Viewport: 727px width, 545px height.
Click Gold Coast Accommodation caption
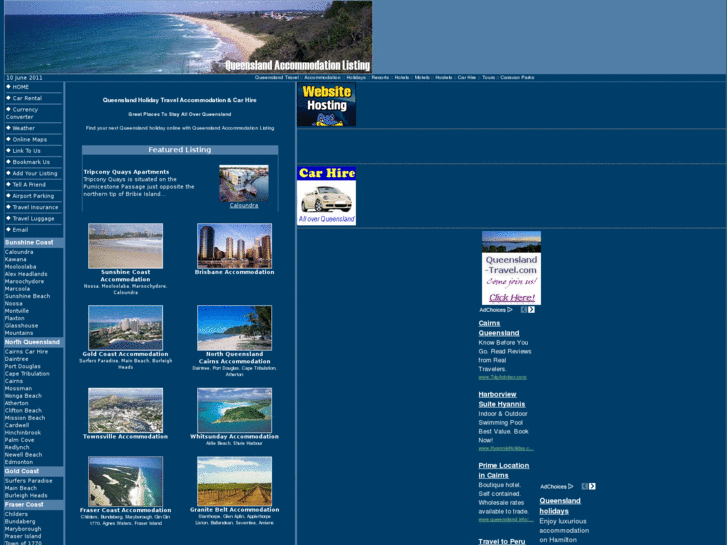pyautogui.click(x=126, y=354)
